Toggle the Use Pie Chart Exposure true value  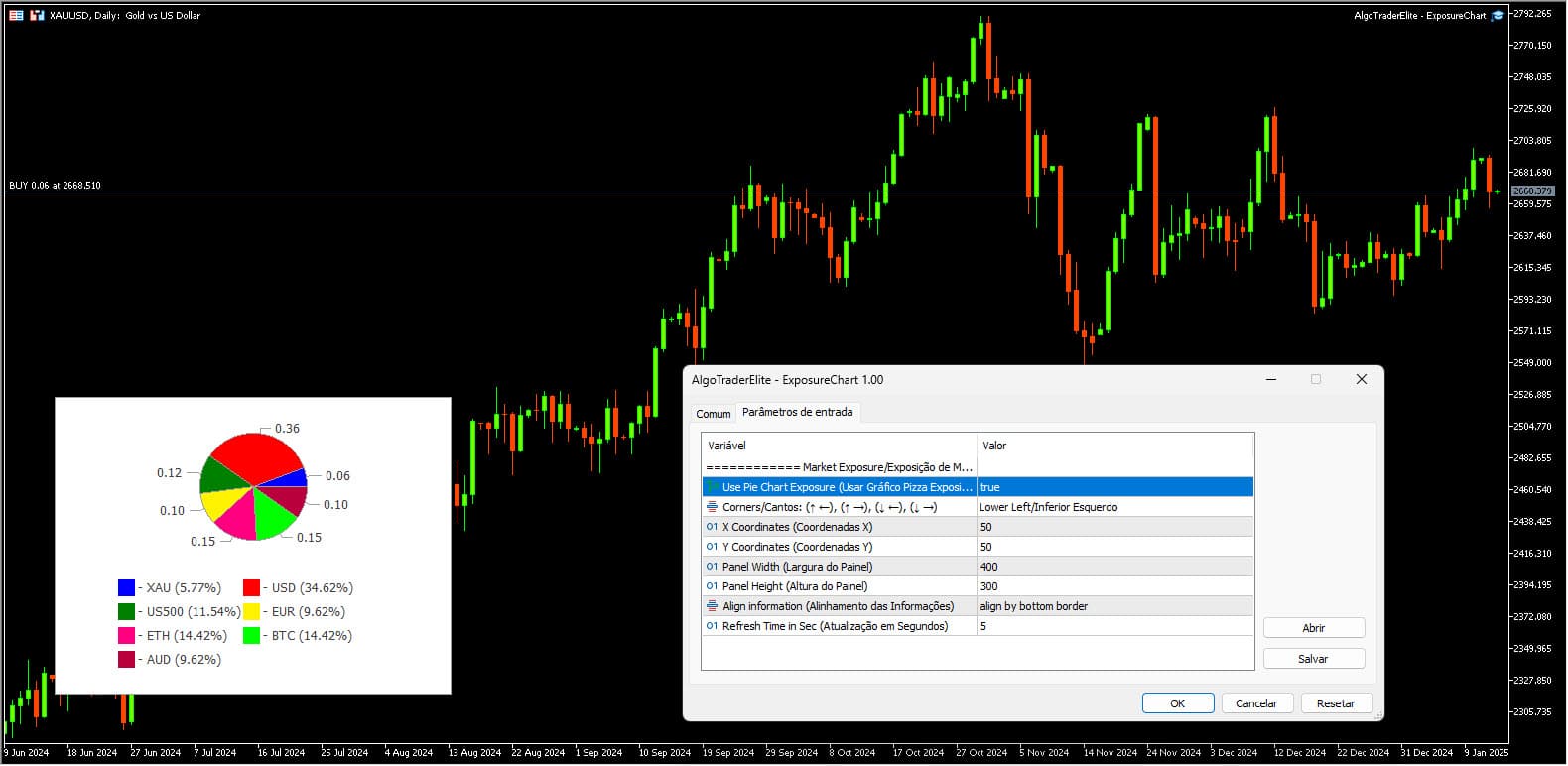click(1115, 487)
